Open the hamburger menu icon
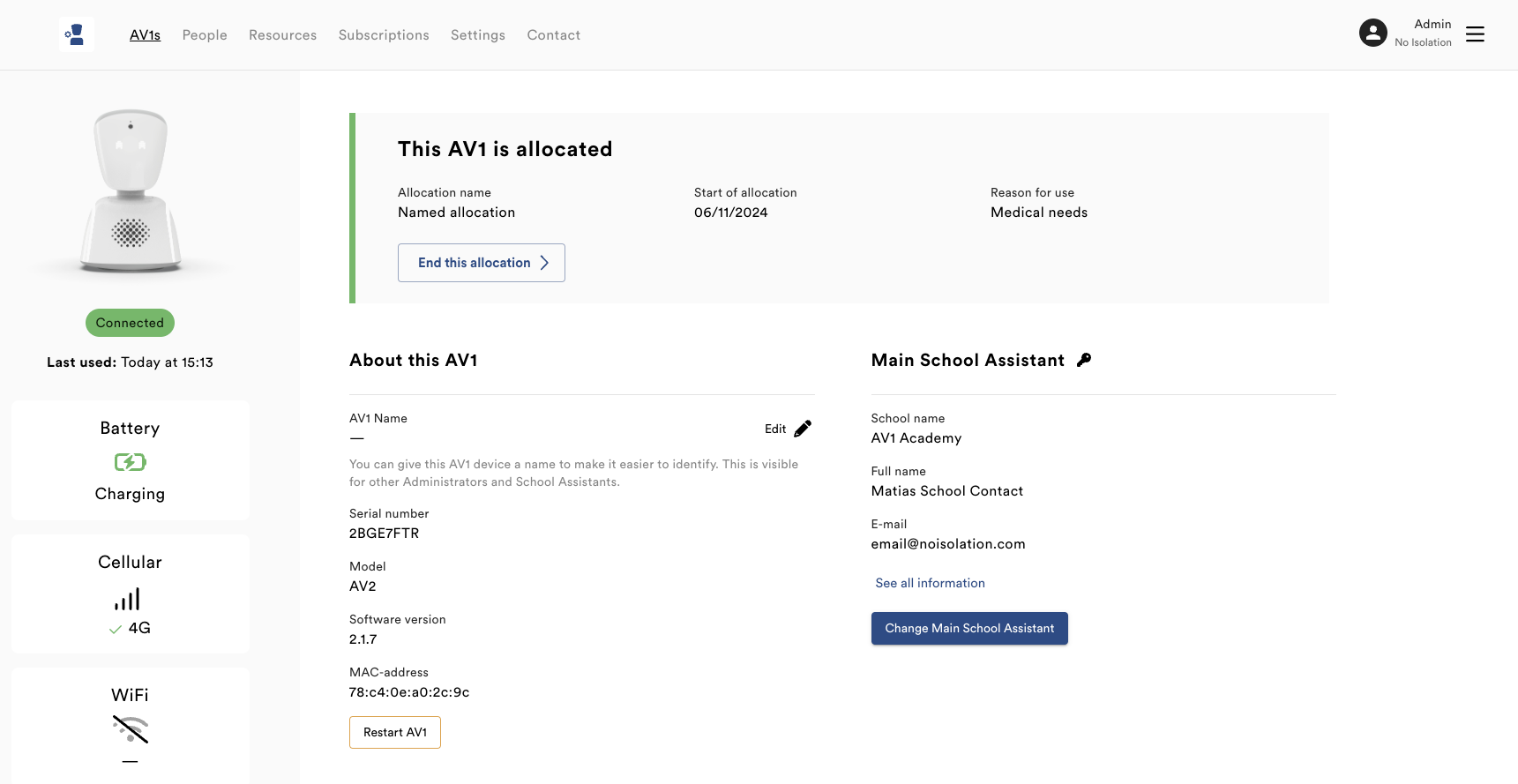The height and width of the screenshot is (784, 1518). tap(1475, 34)
